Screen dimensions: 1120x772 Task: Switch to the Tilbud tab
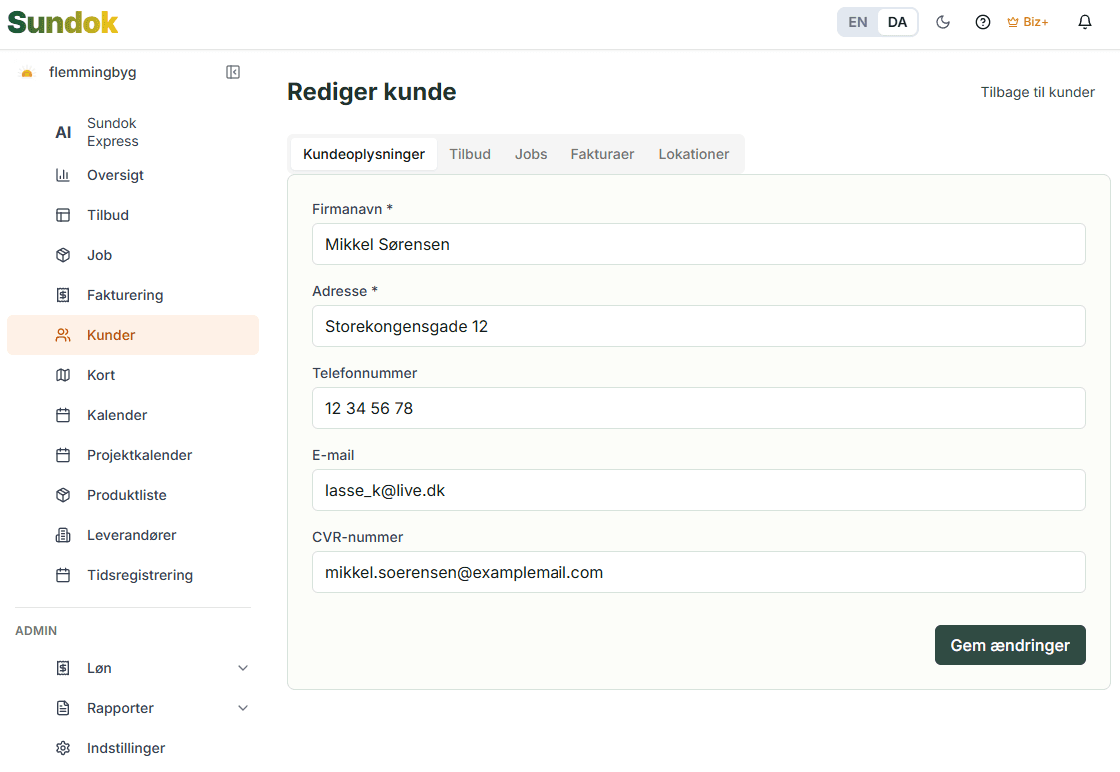coord(470,154)
